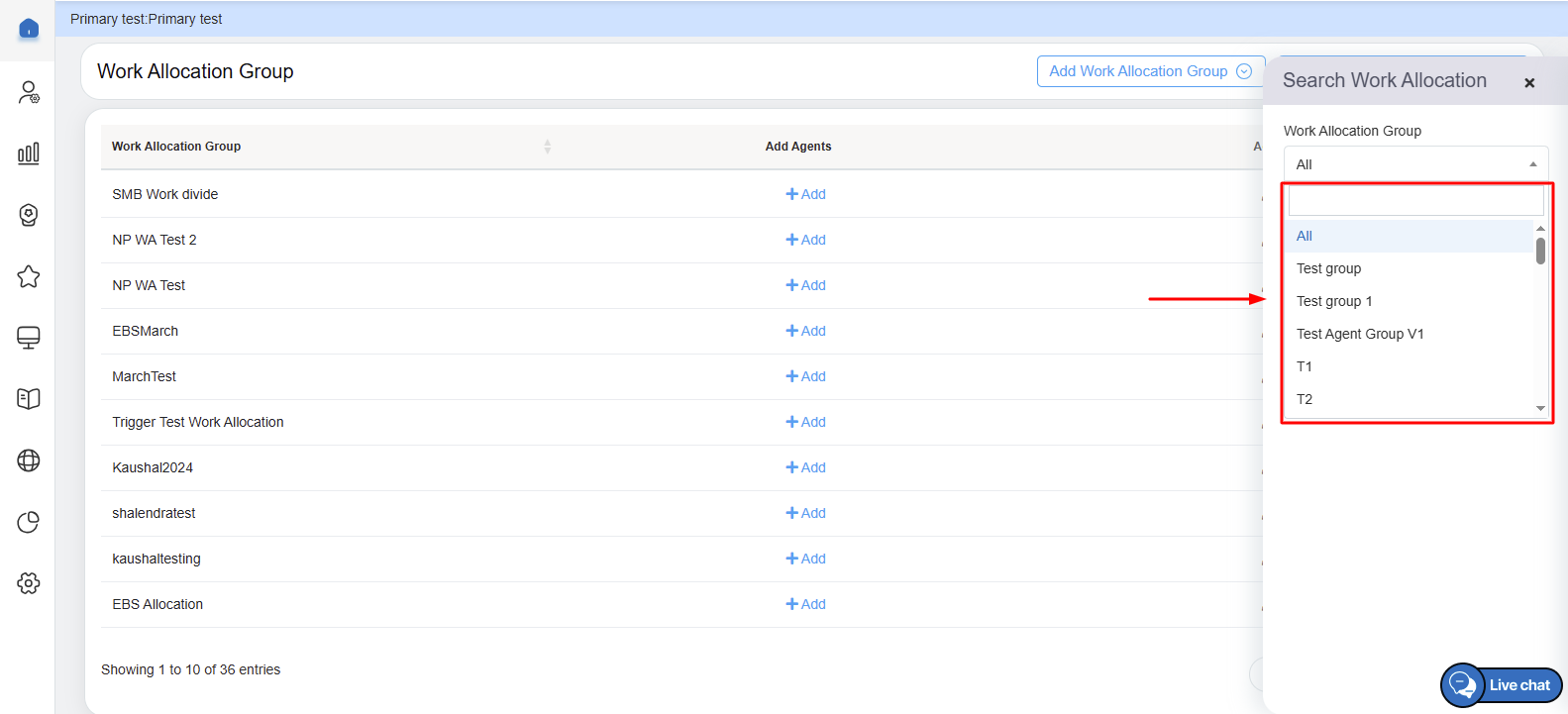
Task: Open the monitor icon in sidebar
Action: [x=29, y=338]
